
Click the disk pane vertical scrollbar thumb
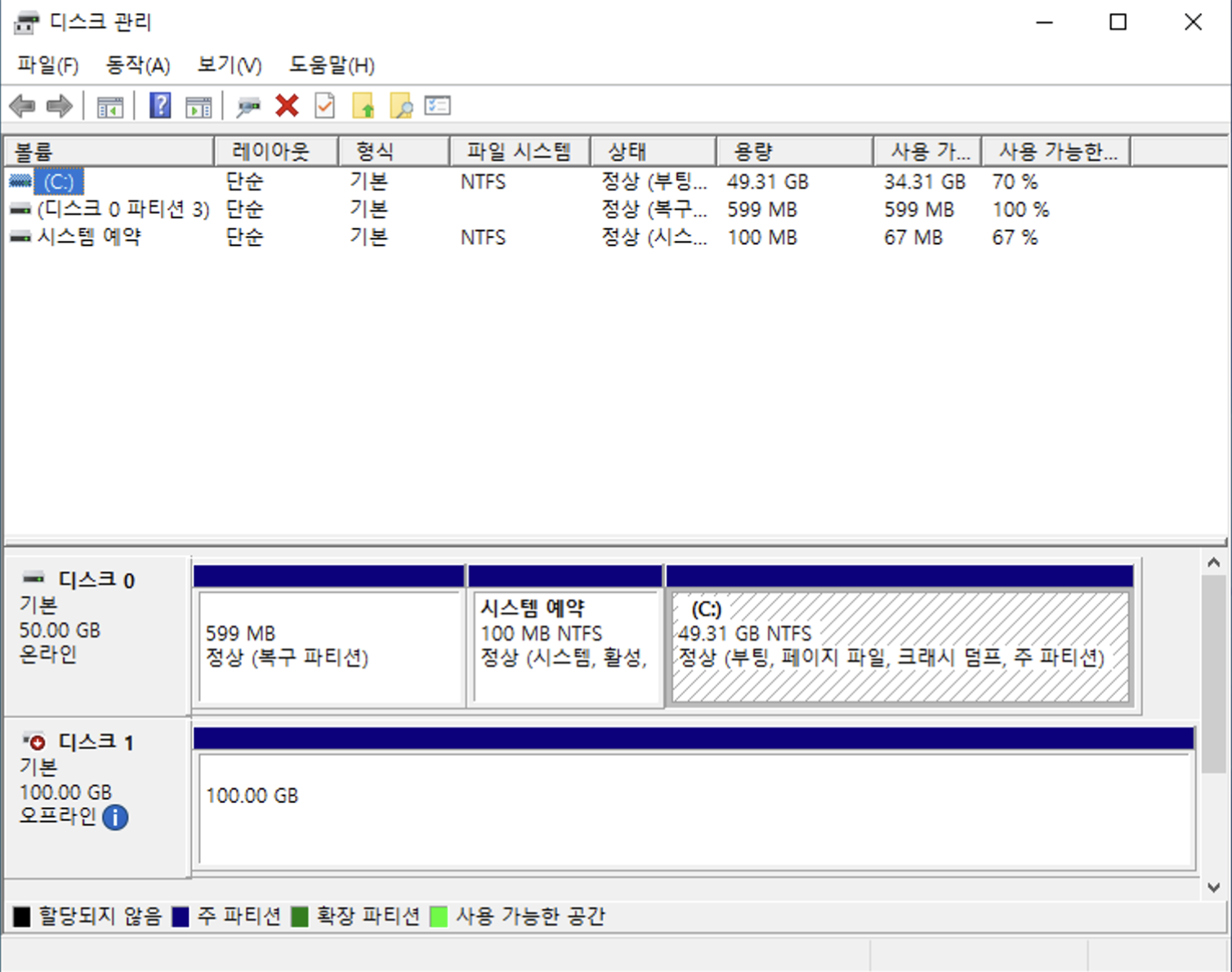point(1213,674)
